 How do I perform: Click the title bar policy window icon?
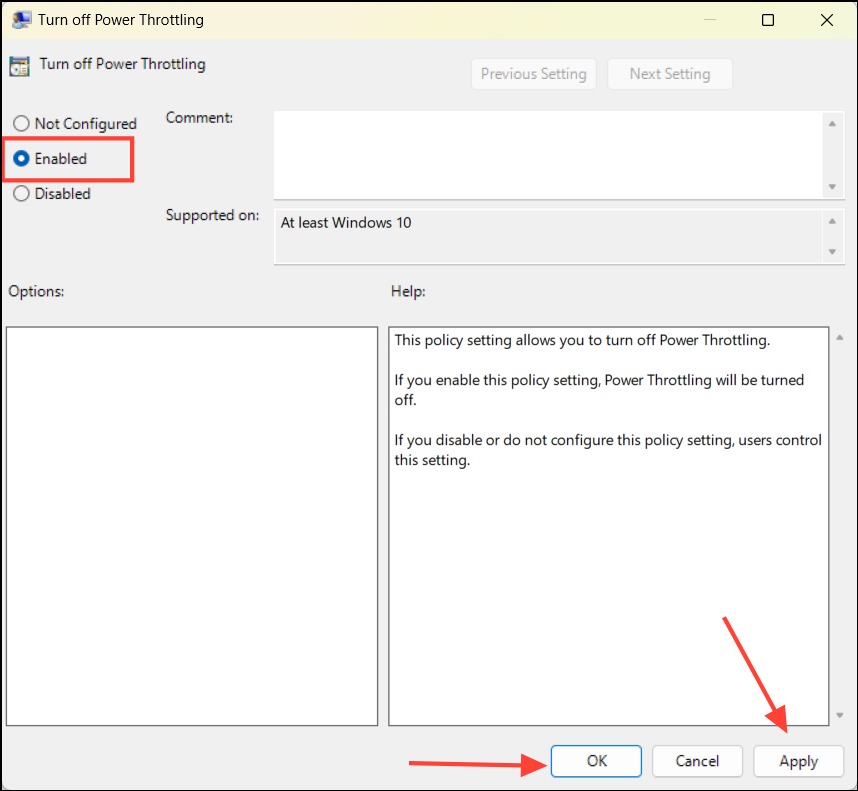(21, 20)
